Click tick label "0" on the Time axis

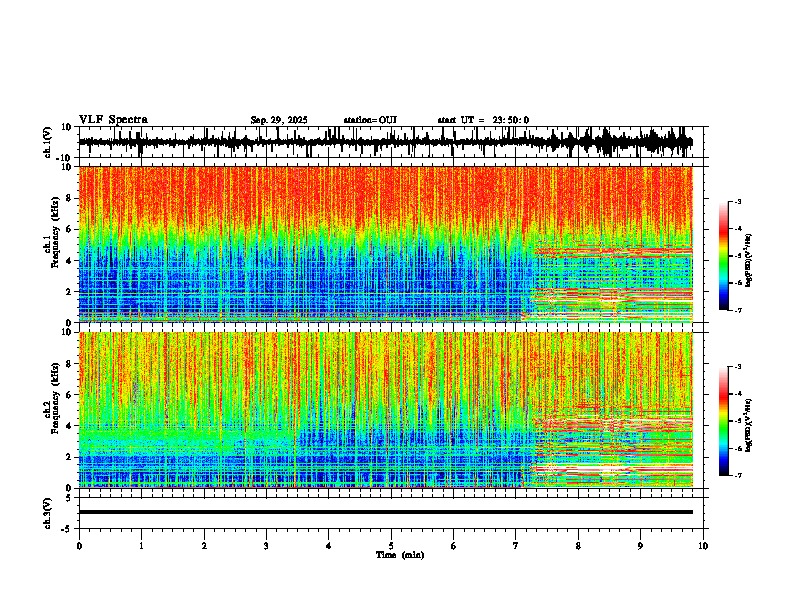click(x=79, y=546)
